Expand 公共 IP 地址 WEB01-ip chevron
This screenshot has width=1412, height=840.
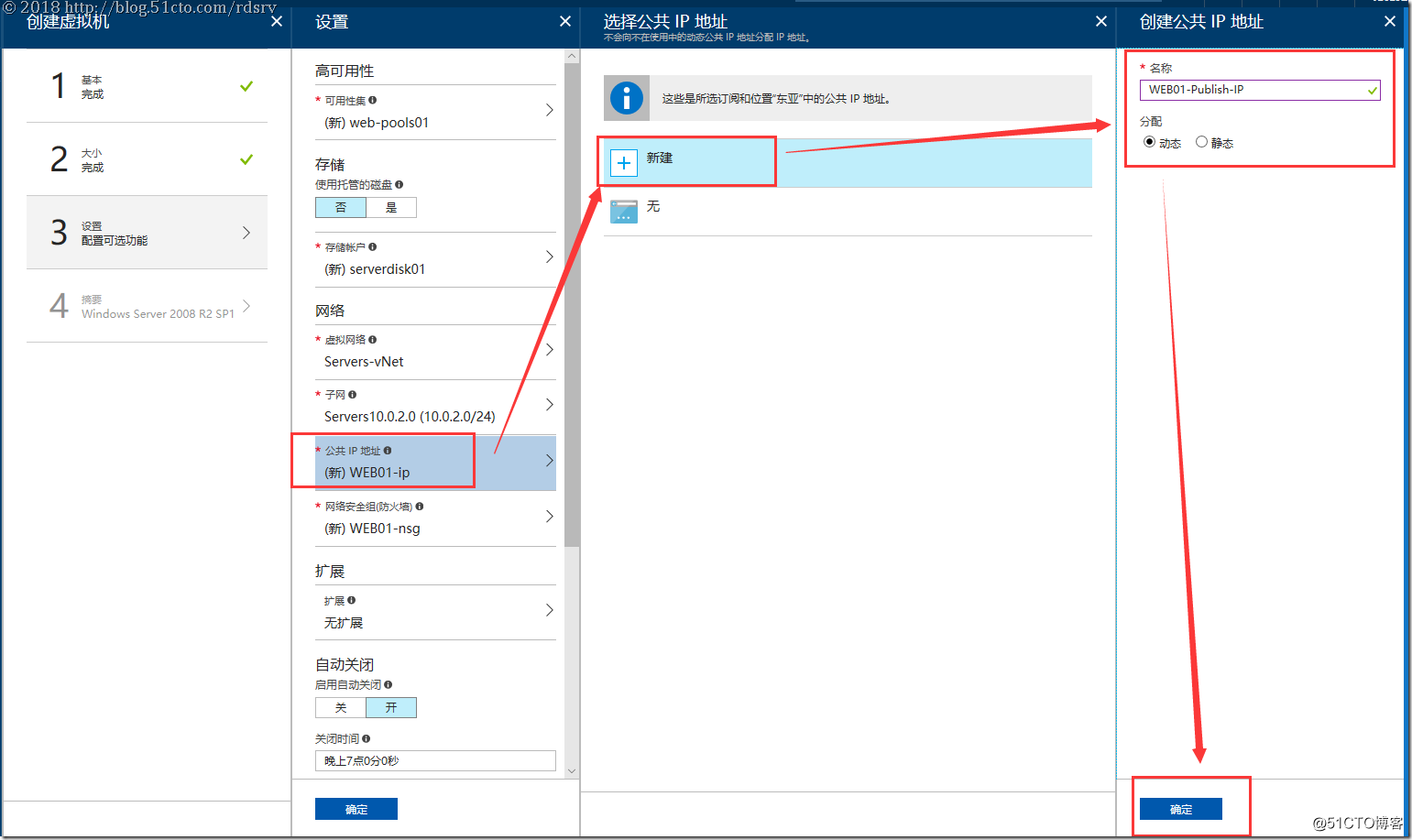pyautogui.click(x=550, y=460)
